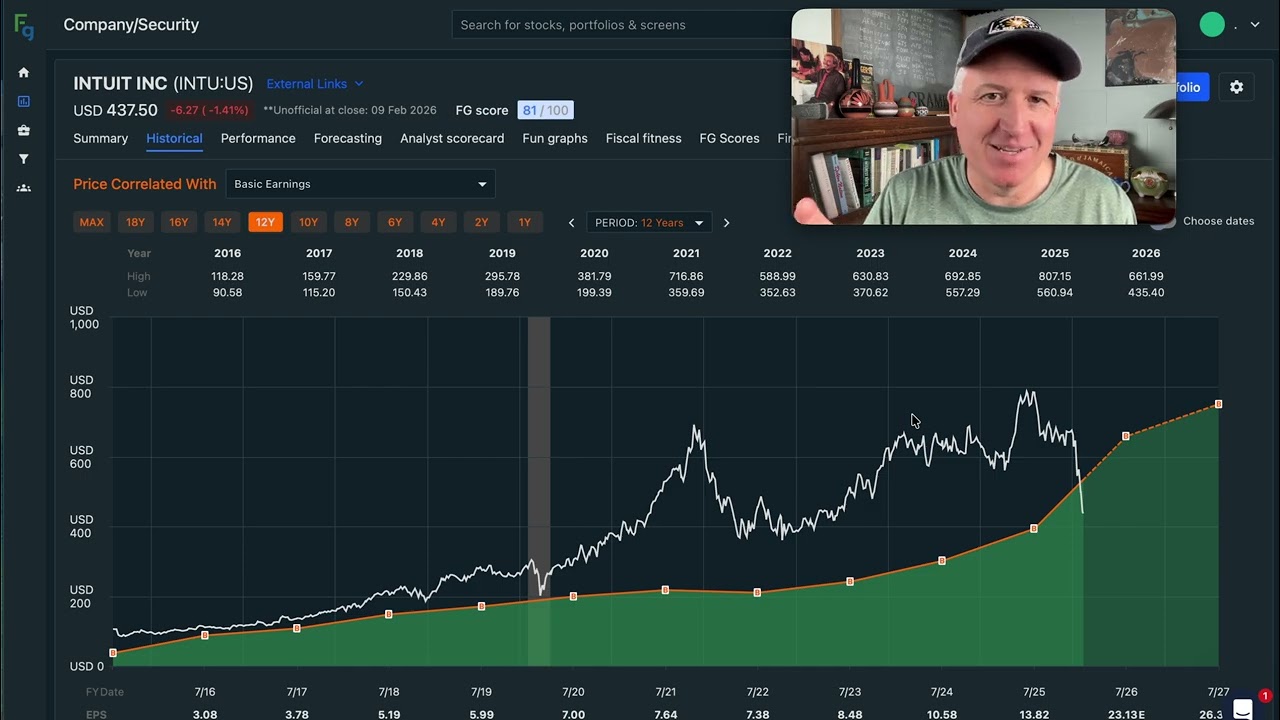Open the Basic Earnings correlation dropdown
The height and width of the screenshot is (720, 1280).
[x=360, y=184]
